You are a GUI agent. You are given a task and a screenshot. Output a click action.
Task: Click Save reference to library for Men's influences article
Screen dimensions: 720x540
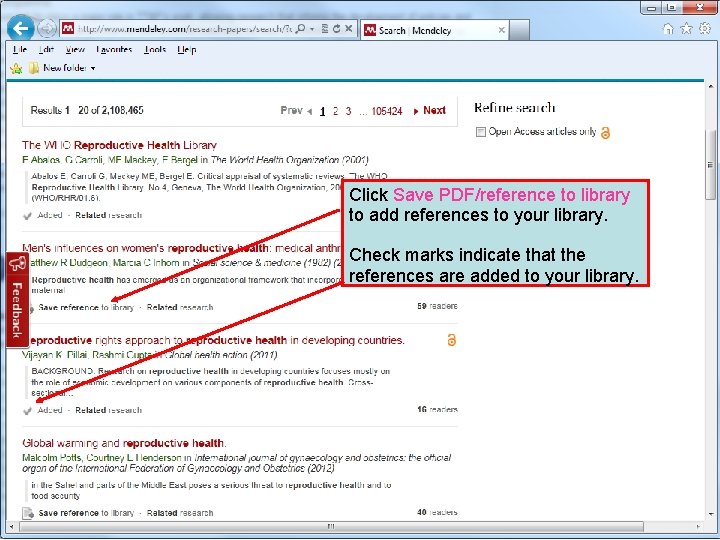(86, 308)
